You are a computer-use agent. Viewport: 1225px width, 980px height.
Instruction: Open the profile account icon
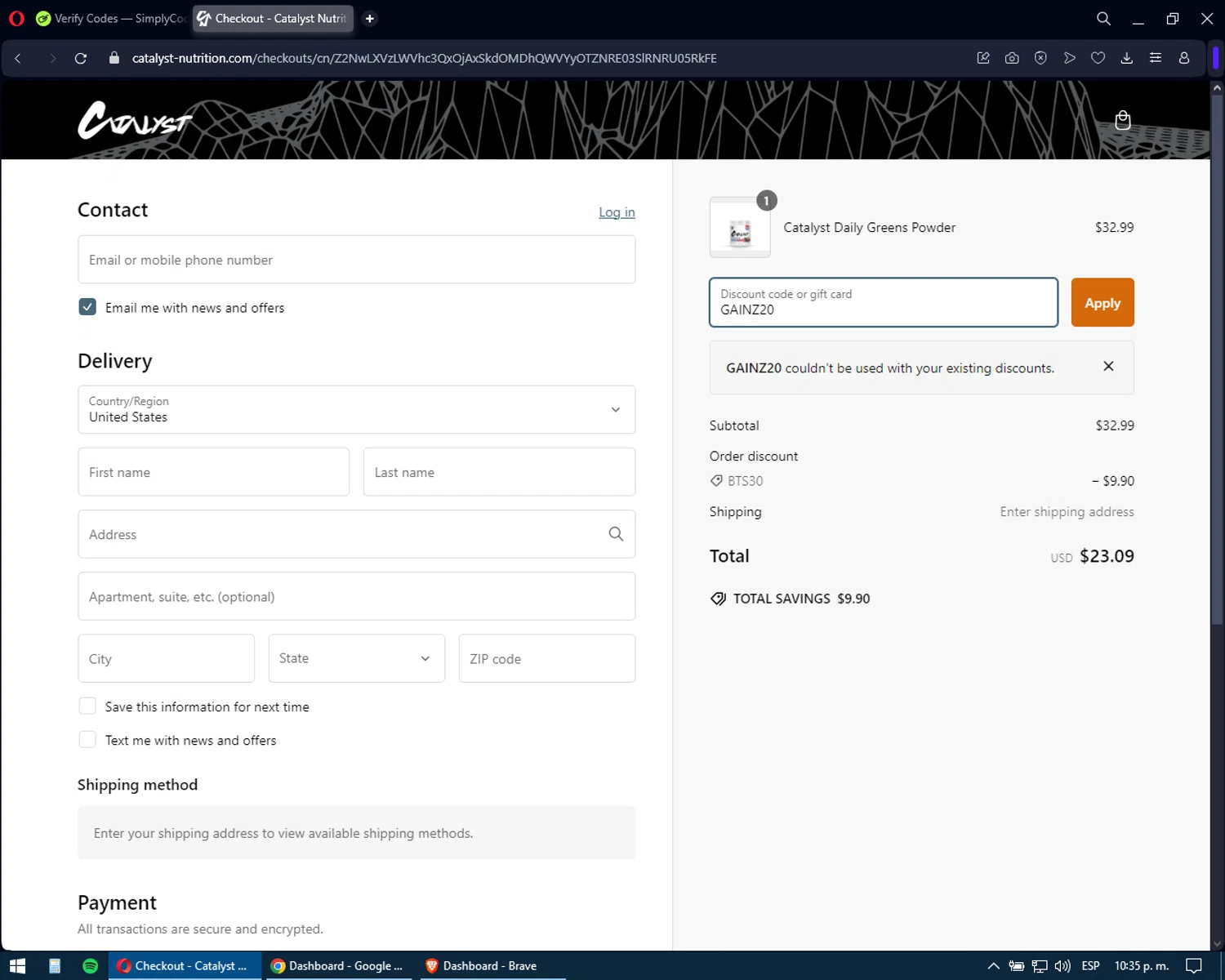pos(1183,58)
